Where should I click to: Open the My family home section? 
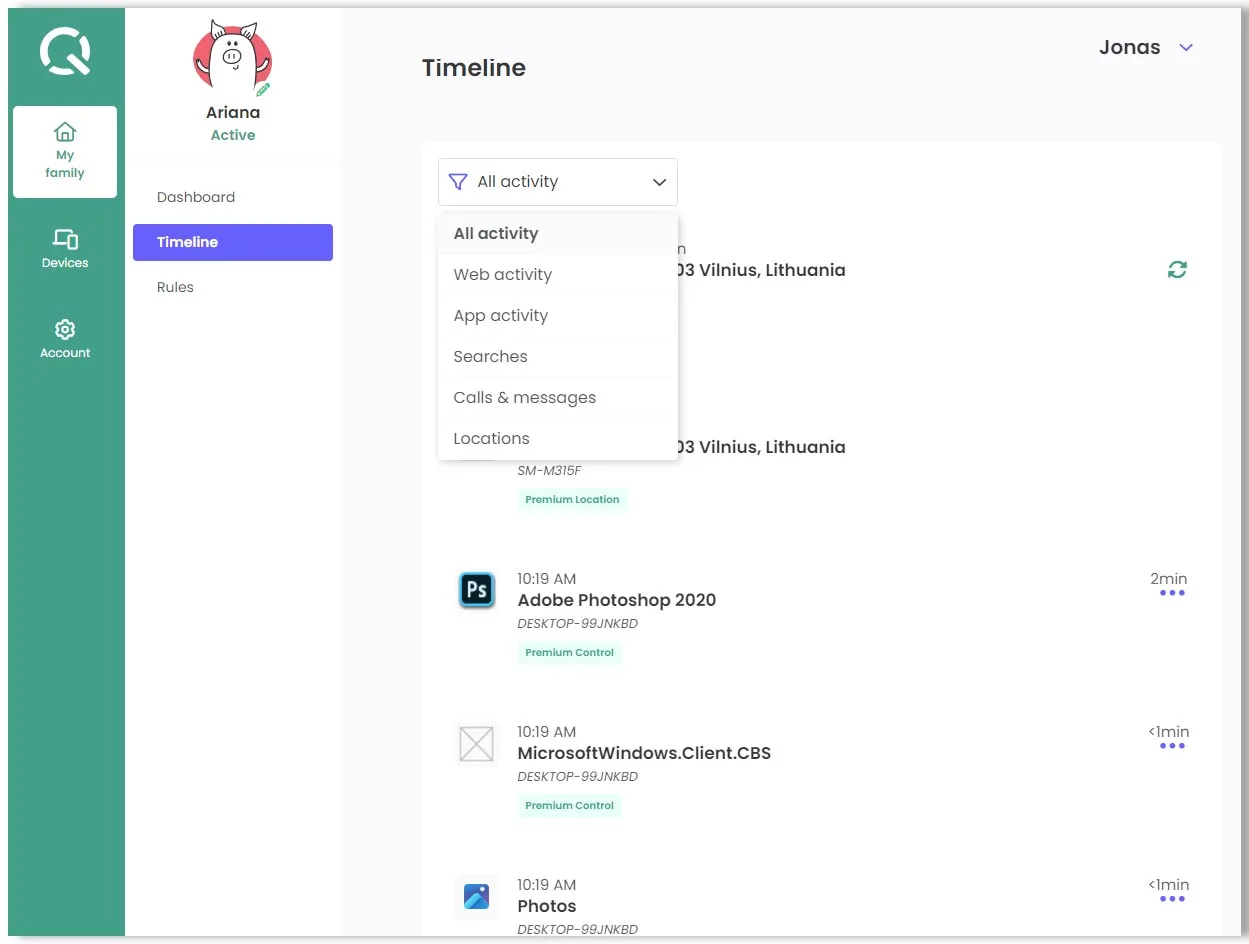point(65,152)
